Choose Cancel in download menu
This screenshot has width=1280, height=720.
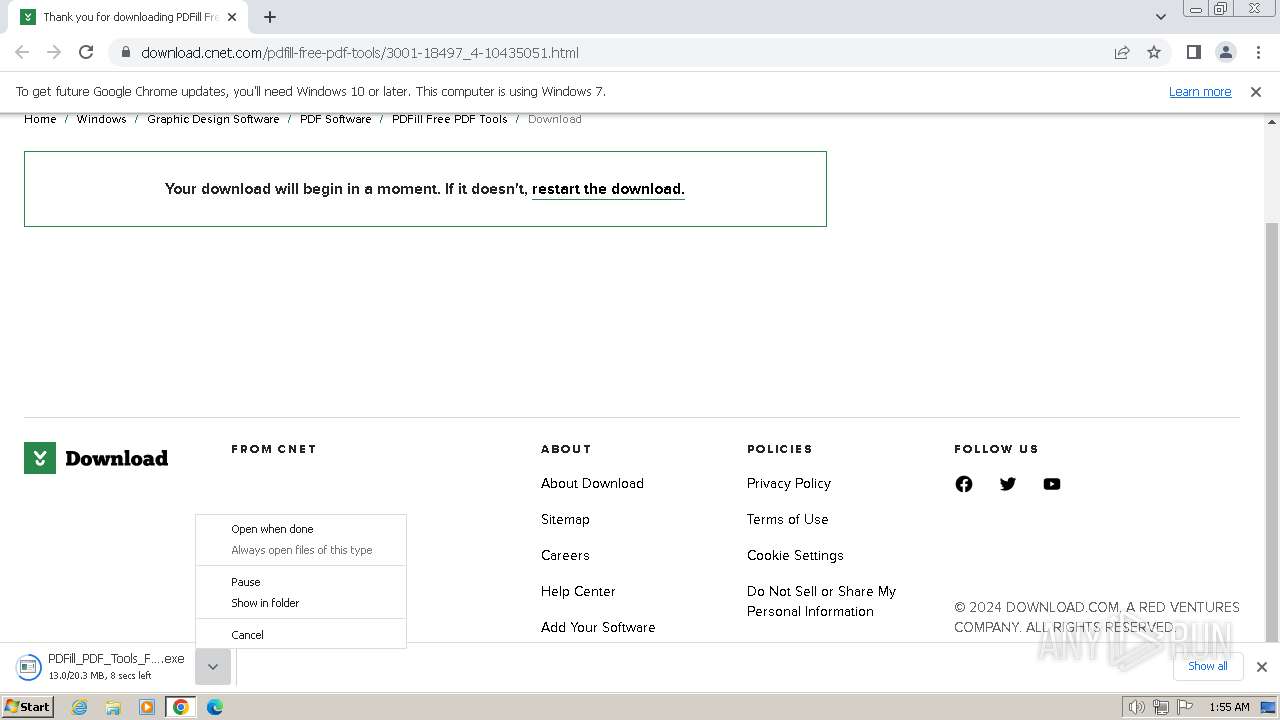301,635
